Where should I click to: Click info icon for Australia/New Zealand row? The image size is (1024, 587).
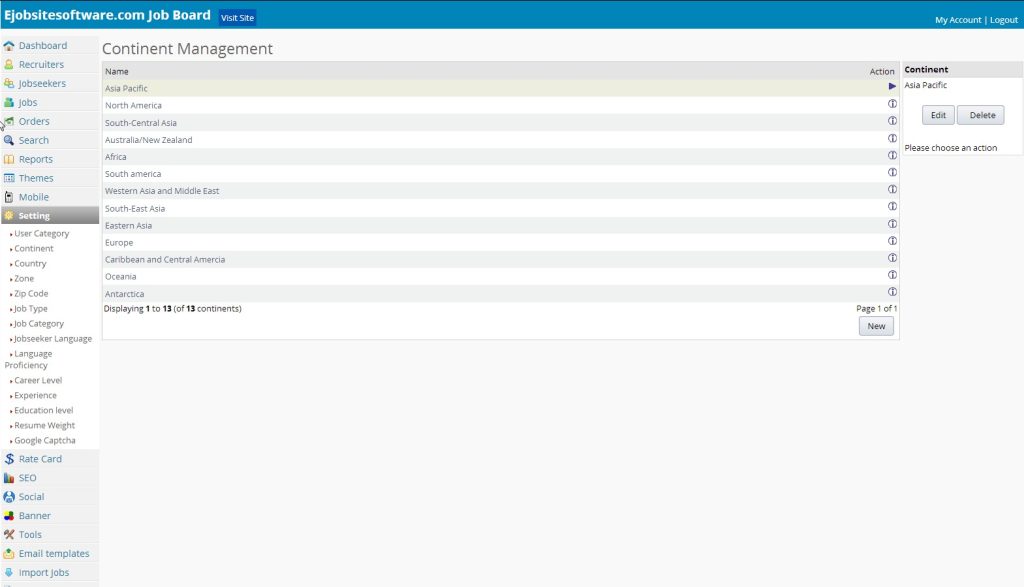click(x=892, y=138)
